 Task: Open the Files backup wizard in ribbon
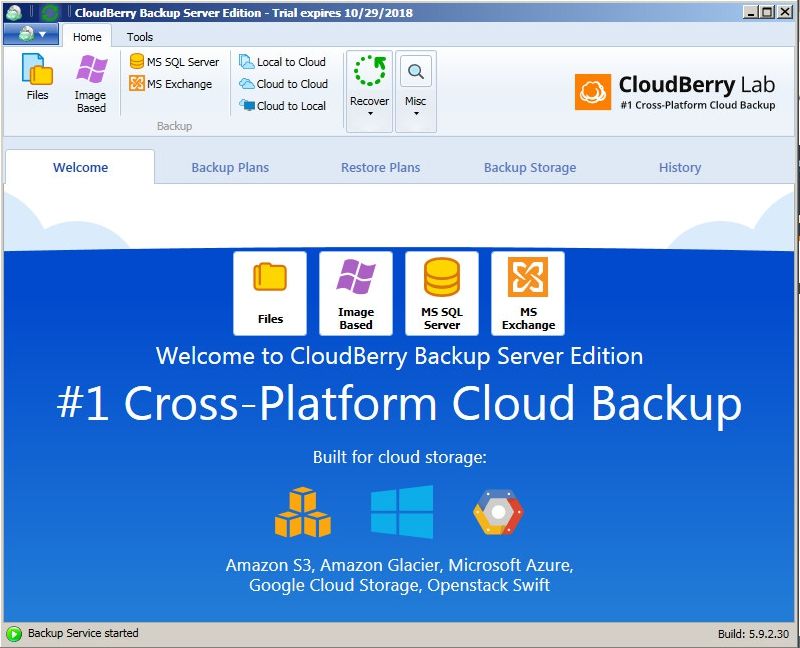pyautogui.click(x=37, y=77)
